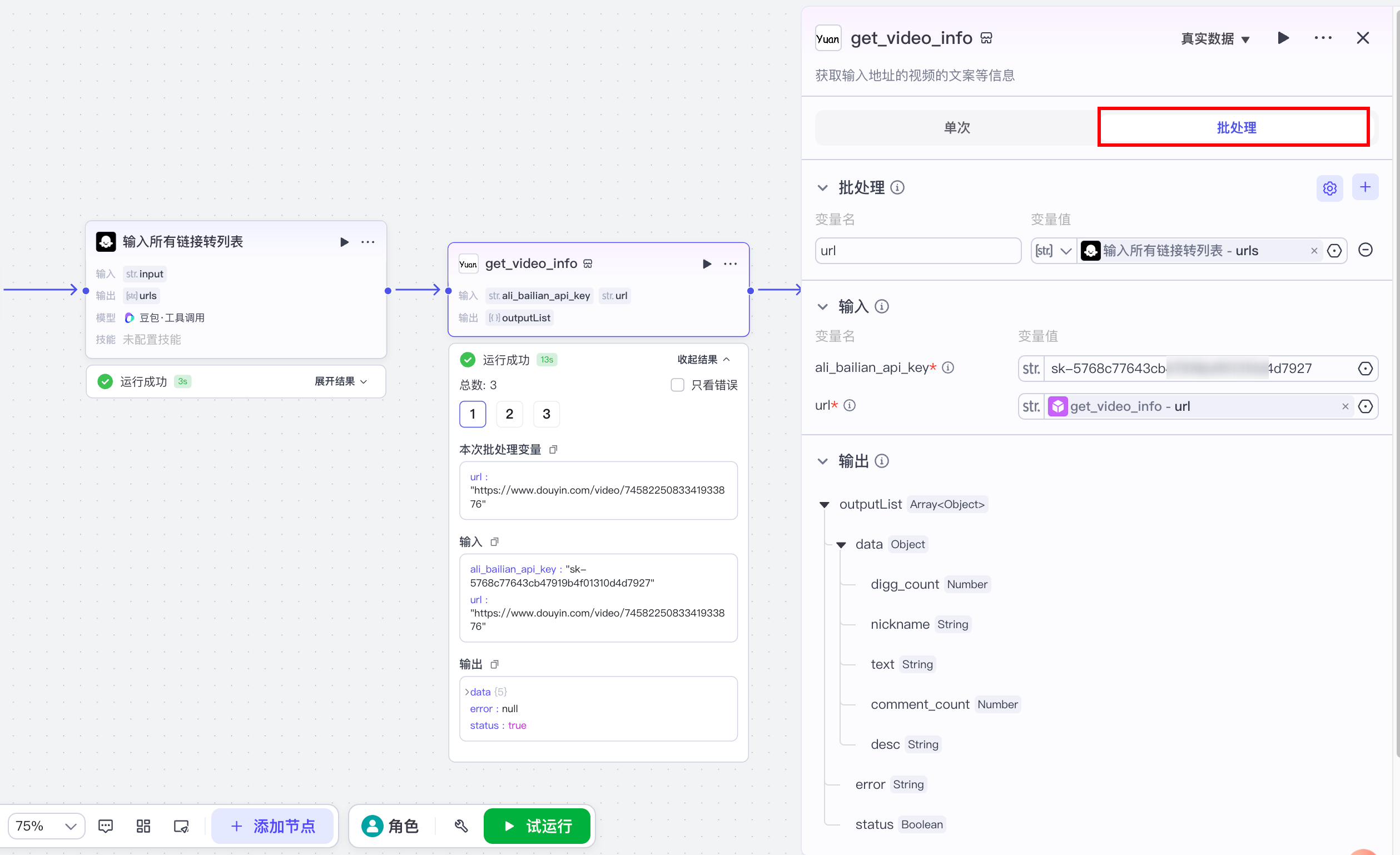This screenshot has height=855, width=1400.
Task: Open the 75% zoom level dropdown
Action: [x=46, y=826]
